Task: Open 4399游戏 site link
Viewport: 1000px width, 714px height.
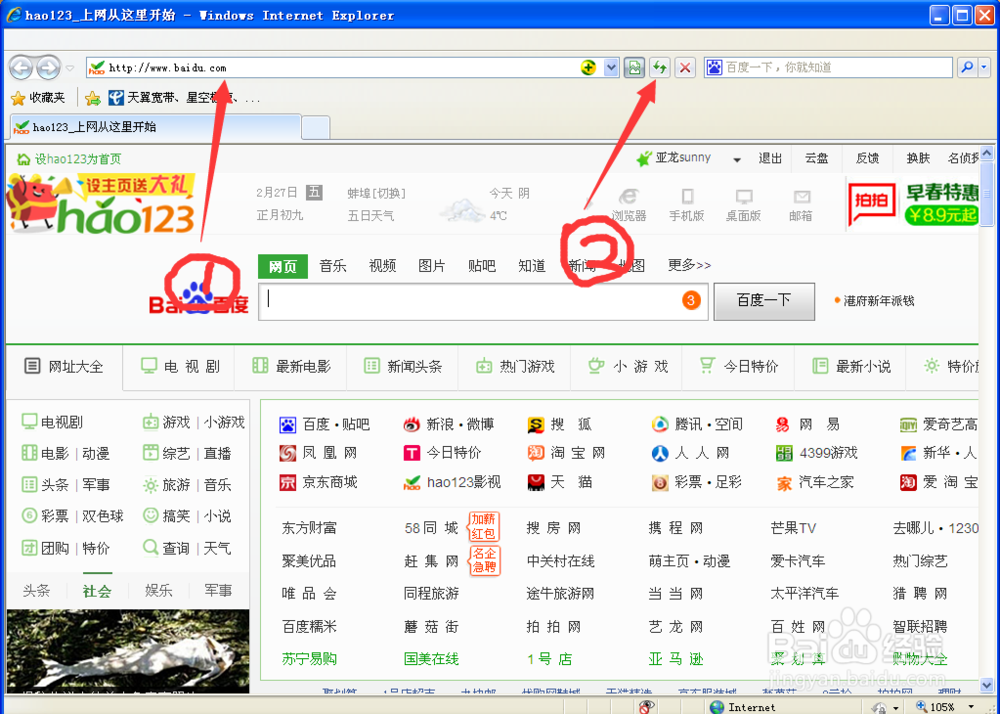Action: 816,453
